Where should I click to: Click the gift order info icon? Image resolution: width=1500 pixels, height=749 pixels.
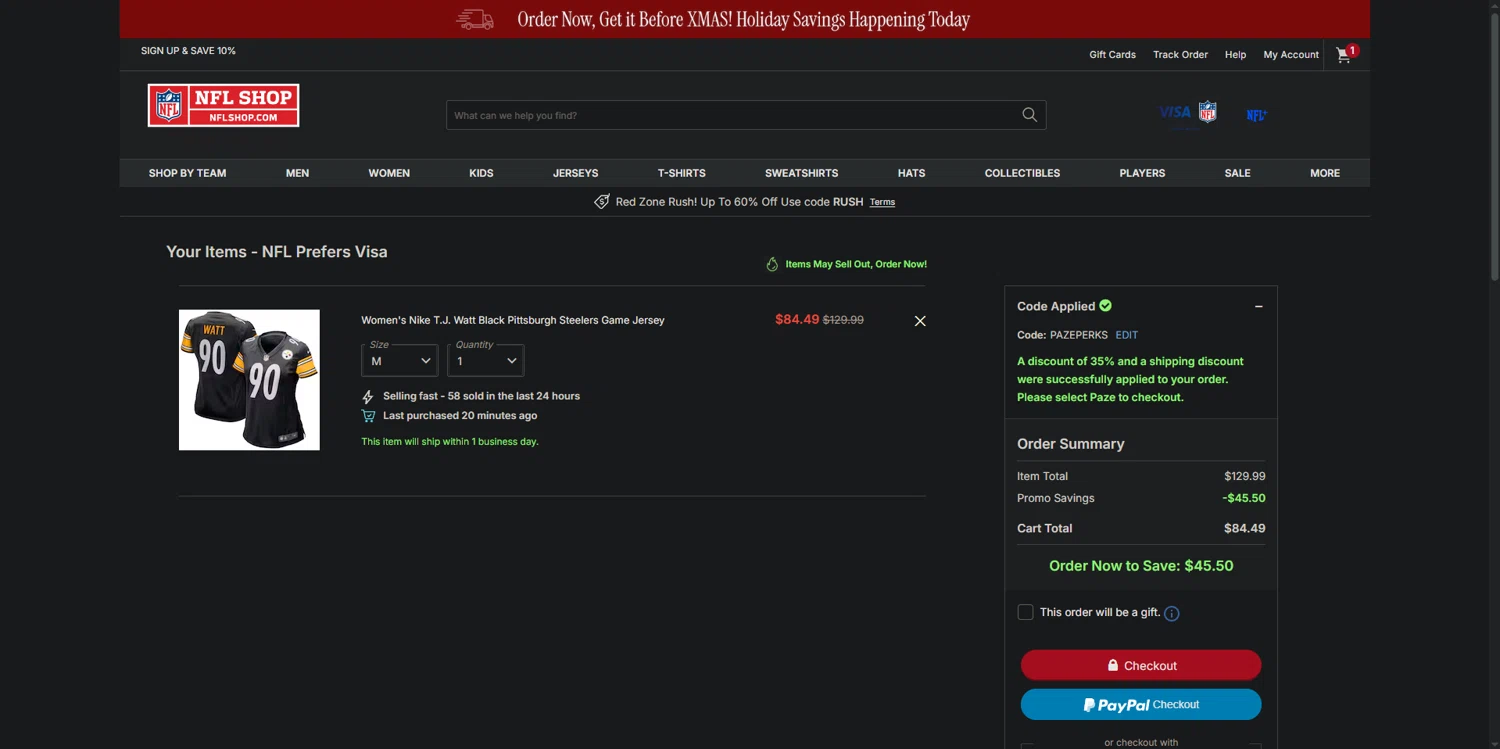tap(1172, 613)
